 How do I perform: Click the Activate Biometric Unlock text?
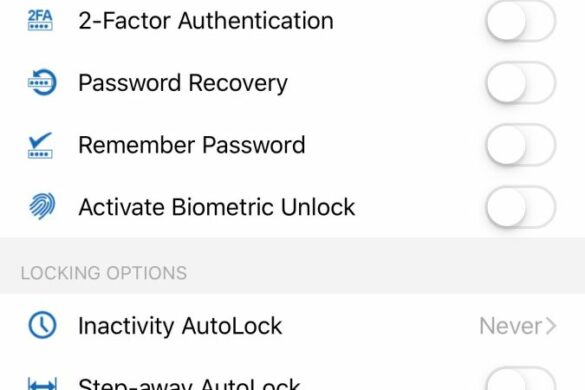[217, 207]
